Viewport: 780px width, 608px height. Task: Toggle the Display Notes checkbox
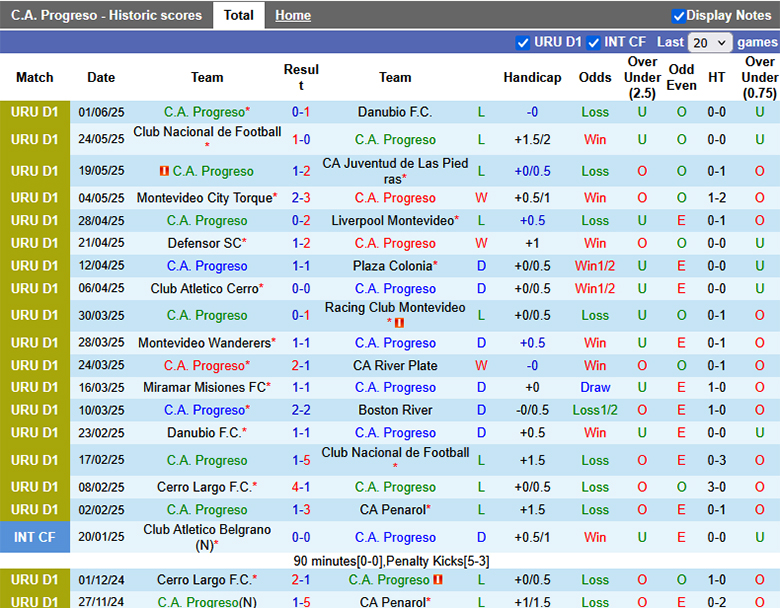(x=678, y=16)
